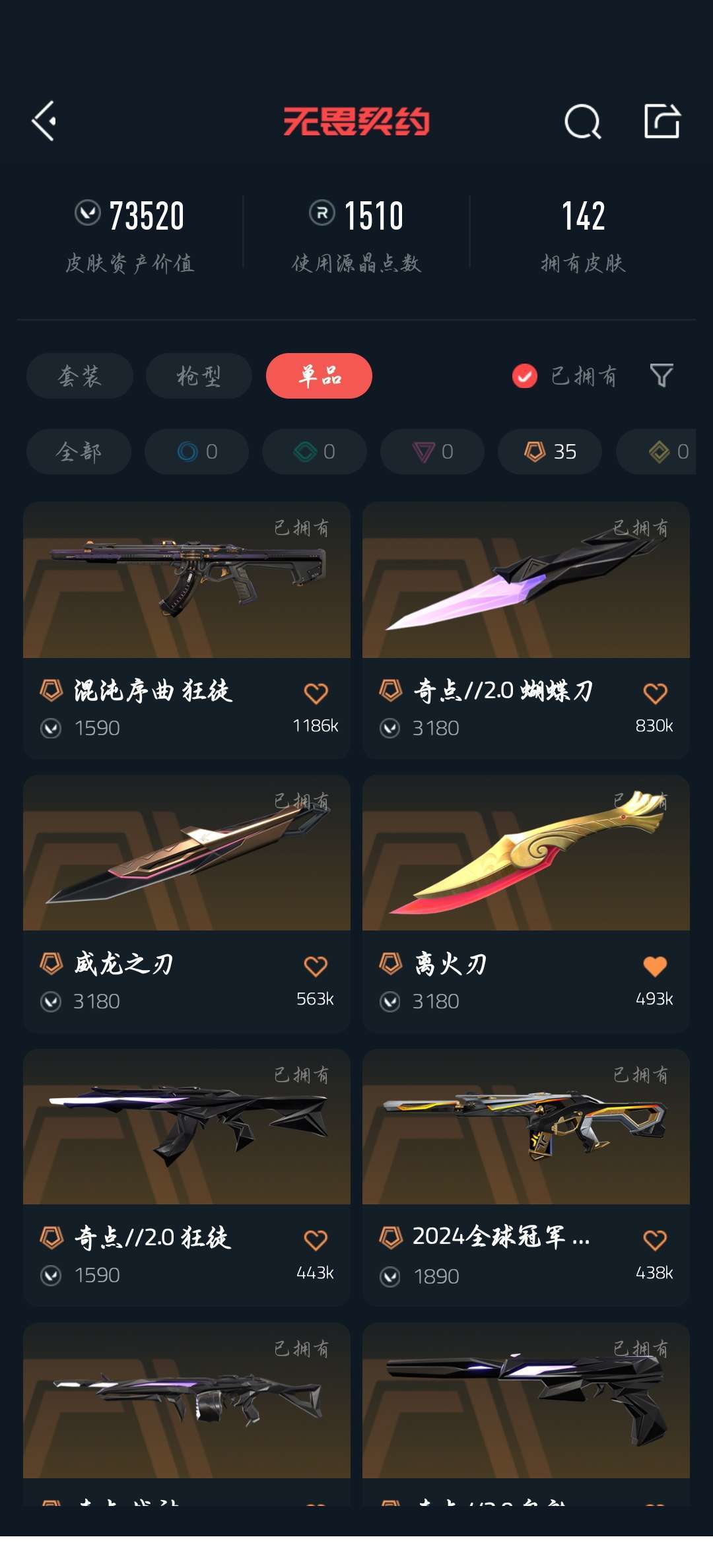The image size is (713, 1568).
Task: Tap the share icon in header
Action: (x=662, y=121)
